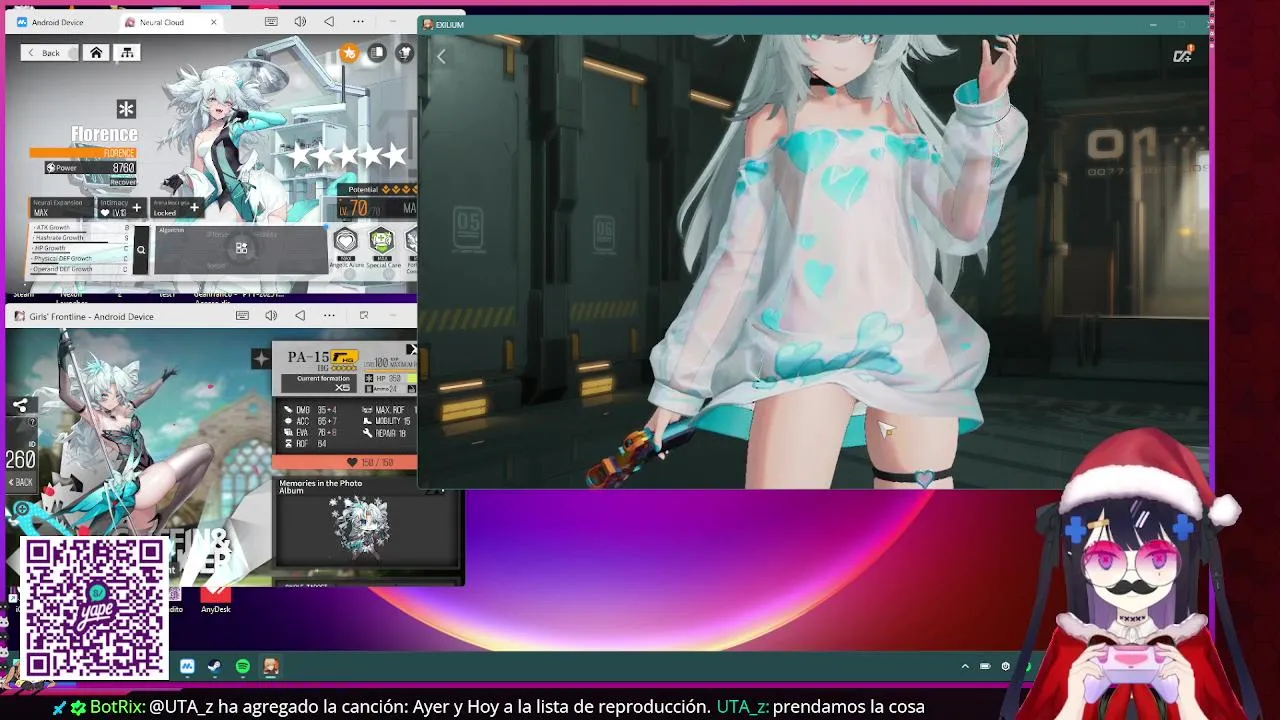Click the help question mark in Girls' Frontline
Viewport: 1280px width, 720px height.
tap(31, 422)
